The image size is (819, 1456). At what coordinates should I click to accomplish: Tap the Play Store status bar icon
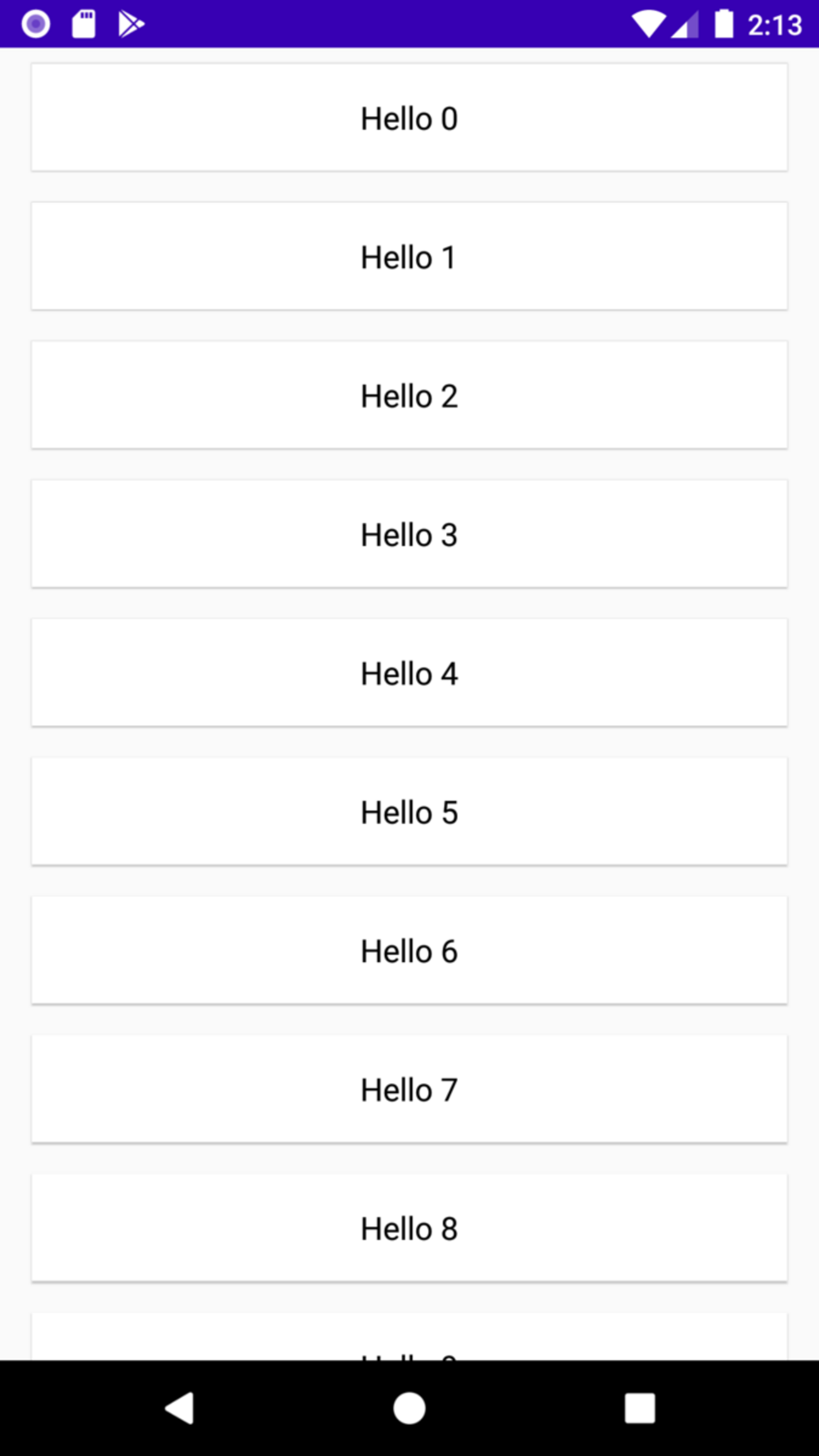click(x=131, y=24)
